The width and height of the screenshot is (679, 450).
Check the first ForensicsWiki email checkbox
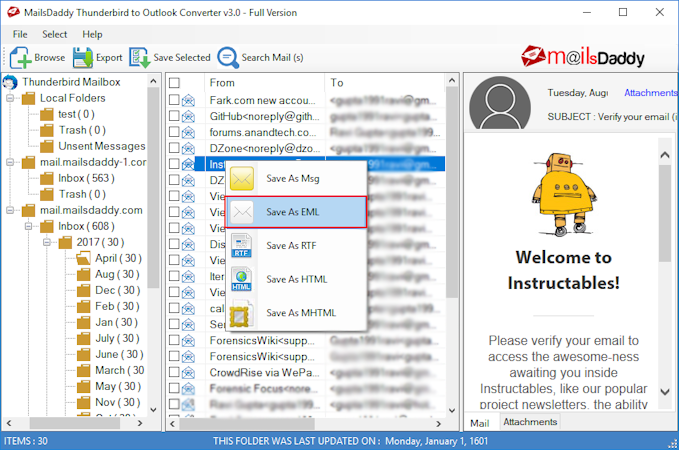pos(174,340)
